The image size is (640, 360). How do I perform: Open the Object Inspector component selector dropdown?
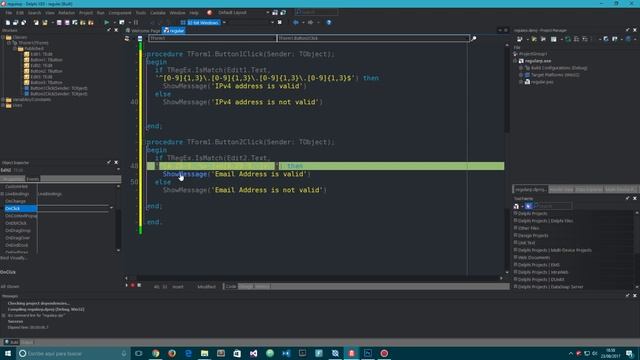point(118,170)
